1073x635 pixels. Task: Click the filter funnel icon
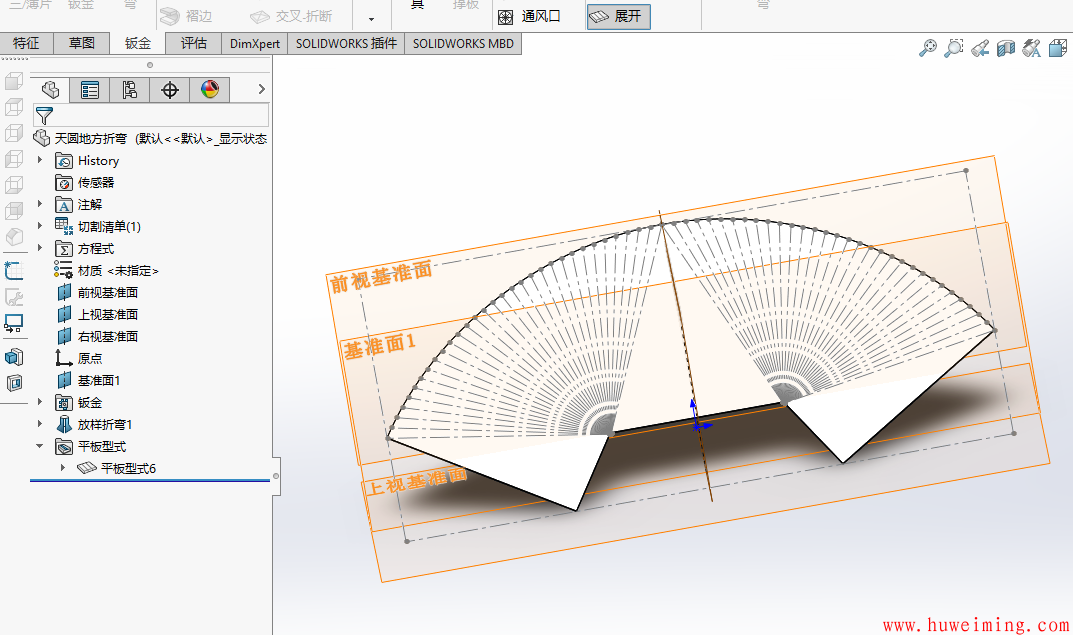(x=43, y=115)
